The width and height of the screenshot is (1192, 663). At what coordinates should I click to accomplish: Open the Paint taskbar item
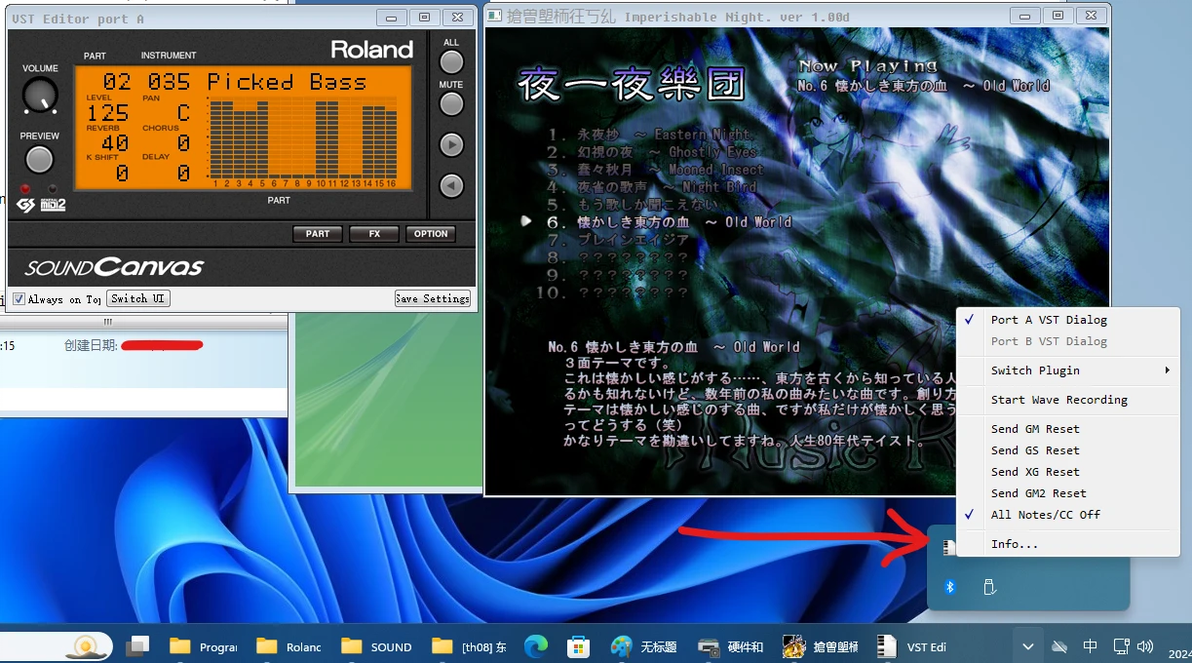[644, 647]
